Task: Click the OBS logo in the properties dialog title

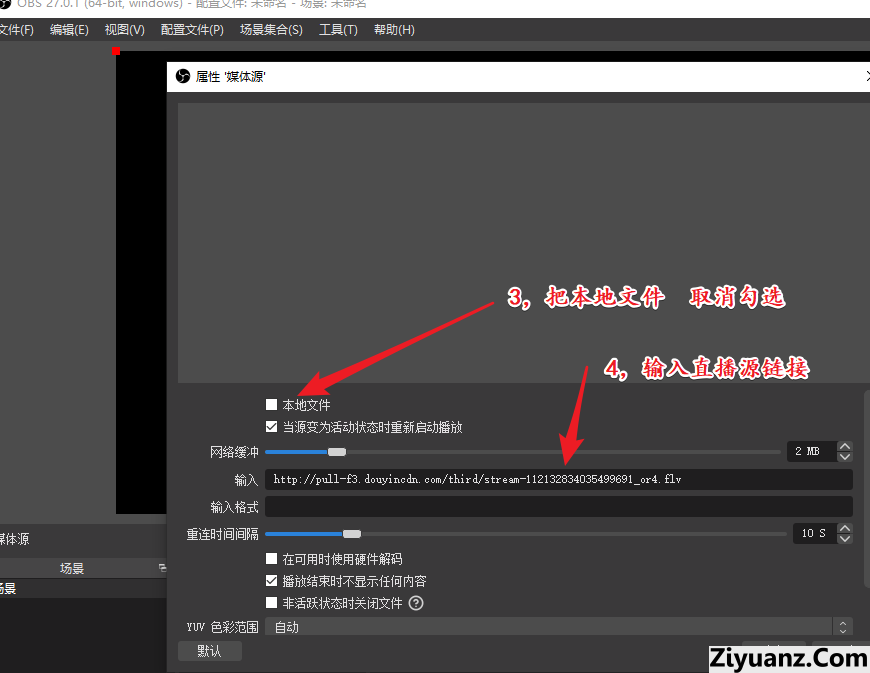Action: (x=183, y=76)
